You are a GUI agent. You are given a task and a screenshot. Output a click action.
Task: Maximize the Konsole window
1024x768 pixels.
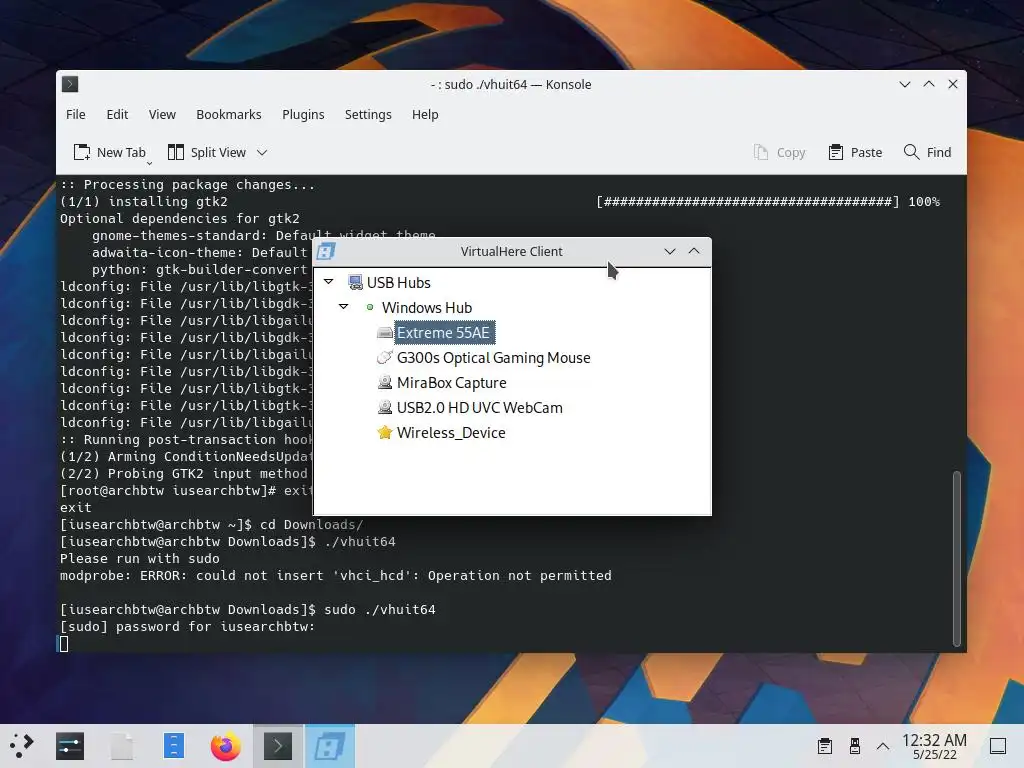pos(929,84)
